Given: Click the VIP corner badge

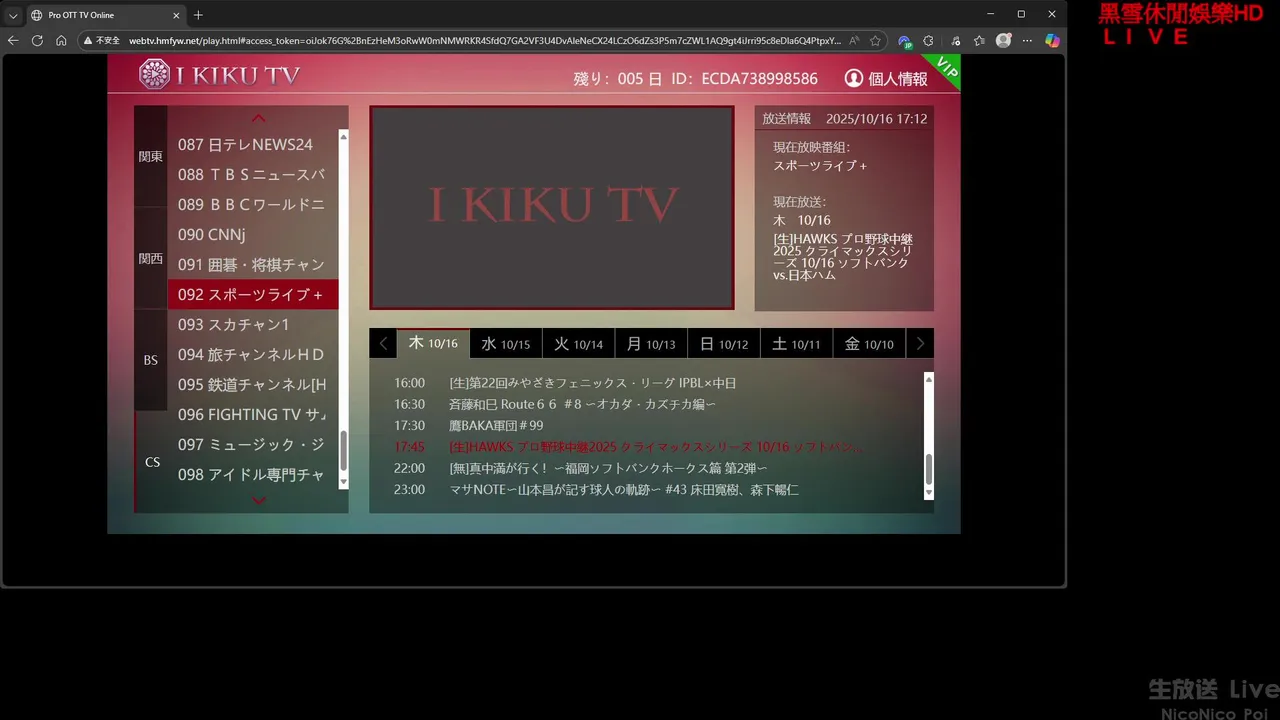Looking at the screenshot, I should coord(946,69).
